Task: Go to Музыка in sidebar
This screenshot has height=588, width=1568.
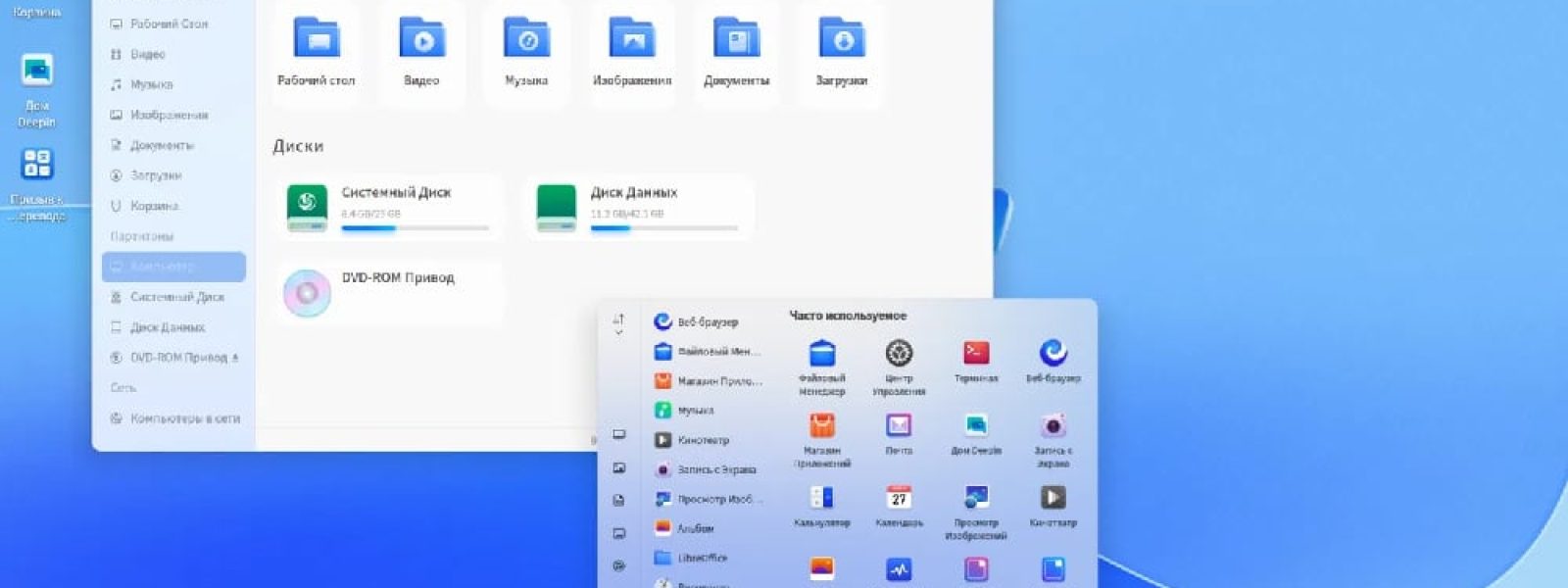Action: 173,84
